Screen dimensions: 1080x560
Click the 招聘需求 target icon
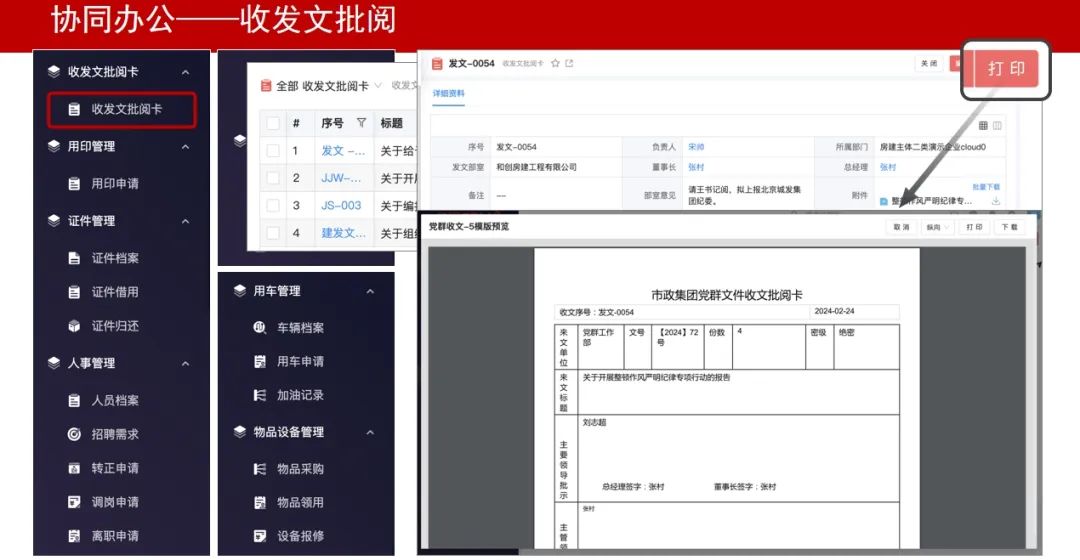pos(74,434)
